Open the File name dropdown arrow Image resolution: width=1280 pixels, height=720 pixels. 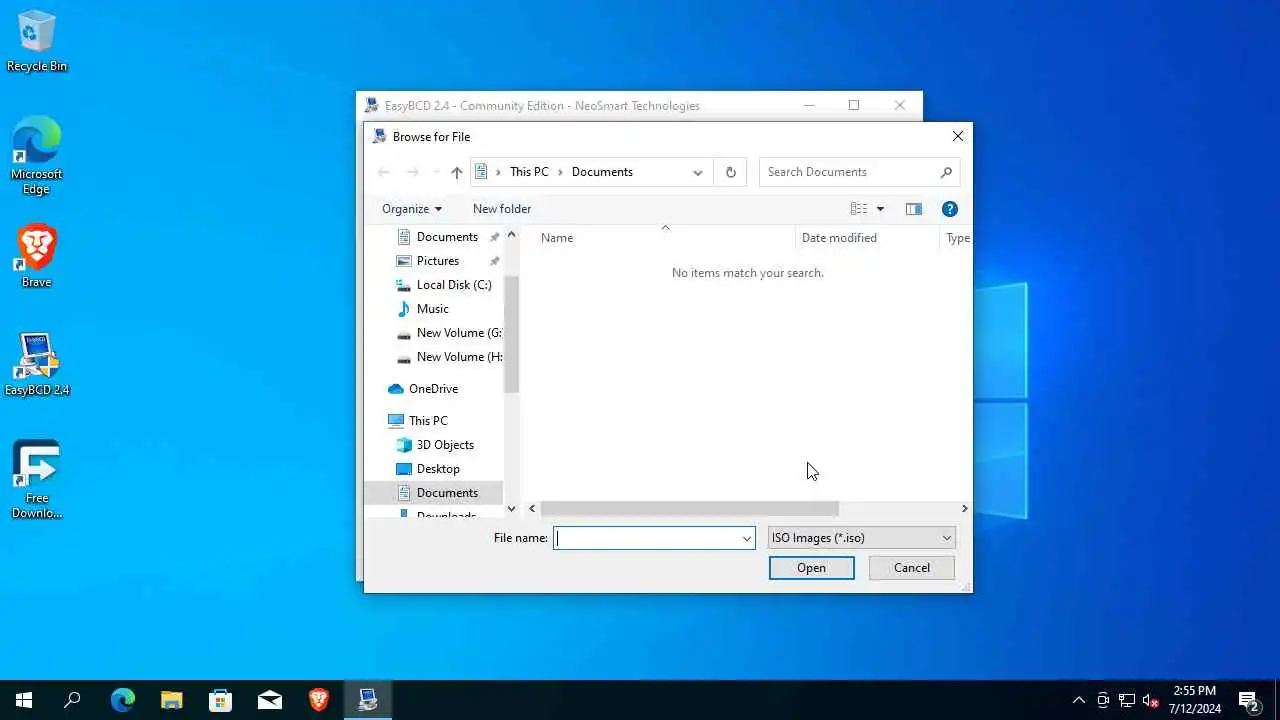click(746, 538)
